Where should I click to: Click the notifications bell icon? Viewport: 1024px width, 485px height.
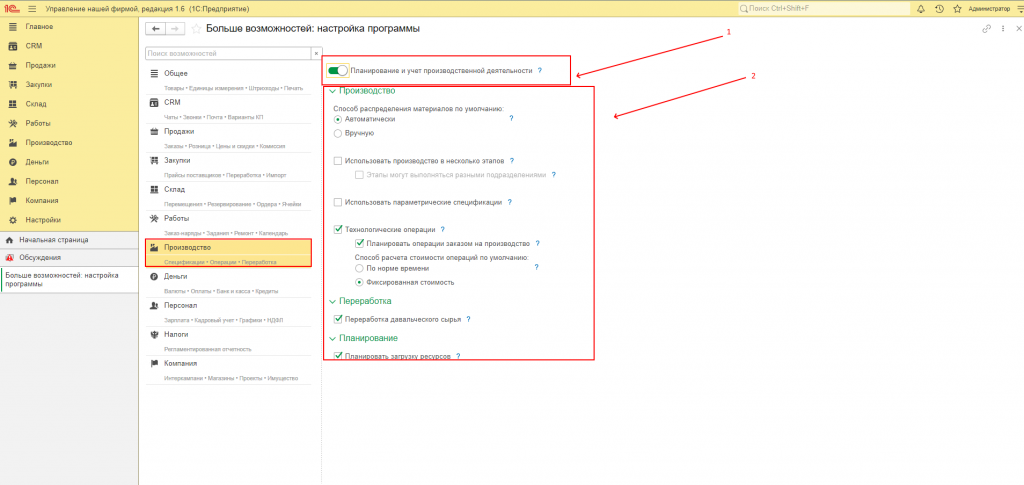click(921, 9)
